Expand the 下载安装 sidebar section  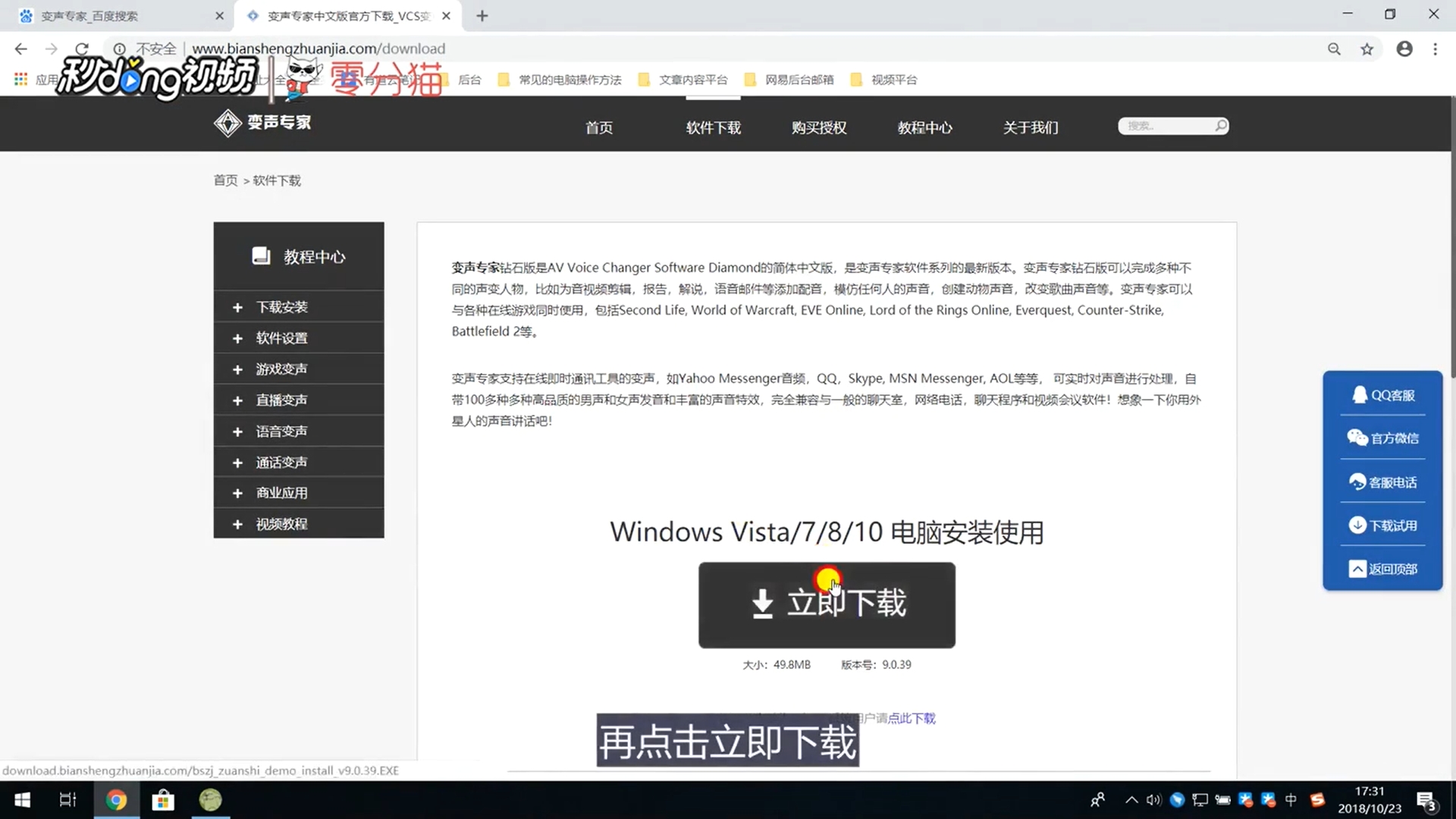(x=299, y=307)
